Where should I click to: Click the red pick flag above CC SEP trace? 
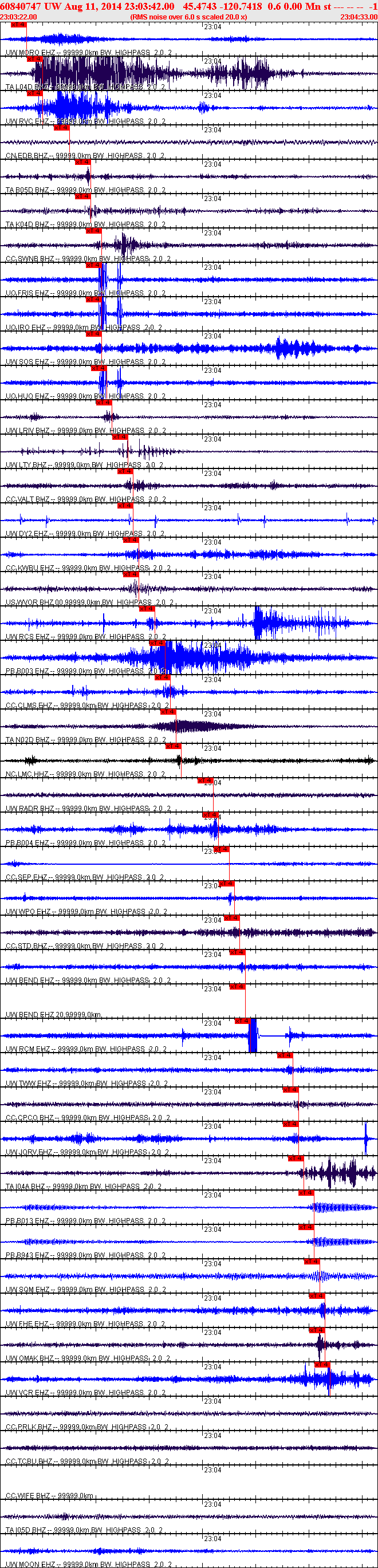coord(222,849)
